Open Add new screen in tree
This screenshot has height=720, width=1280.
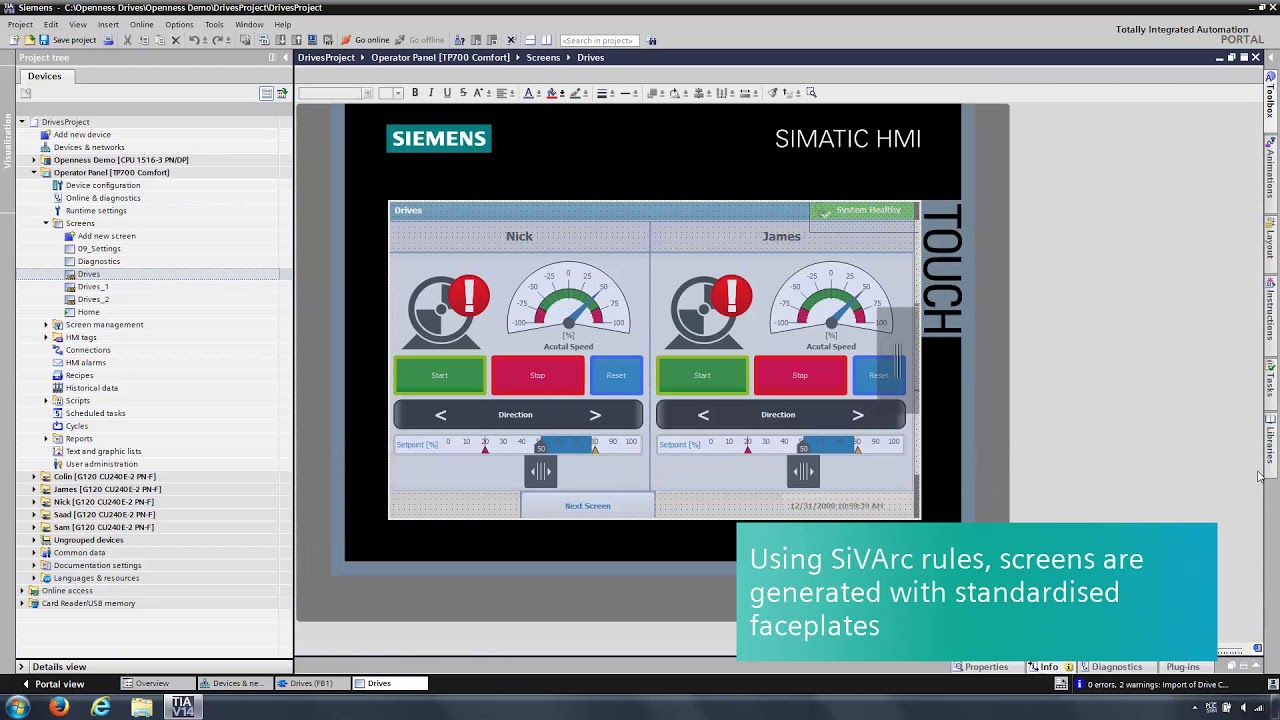coord(106,236)
